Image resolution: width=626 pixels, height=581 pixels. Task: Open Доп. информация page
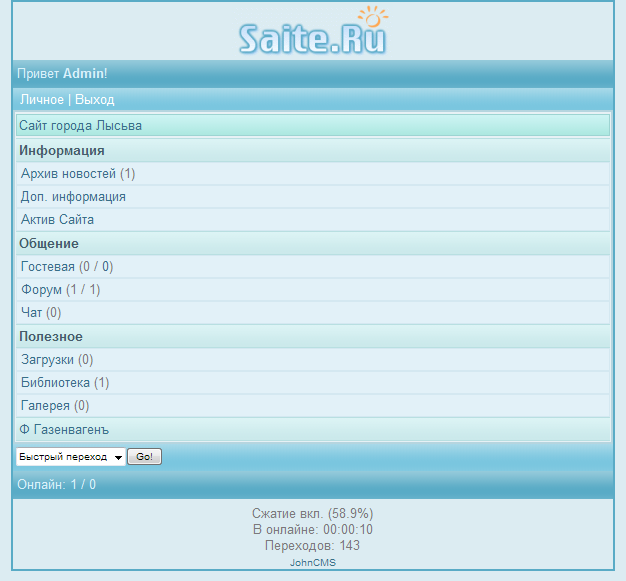coord(73,197)
